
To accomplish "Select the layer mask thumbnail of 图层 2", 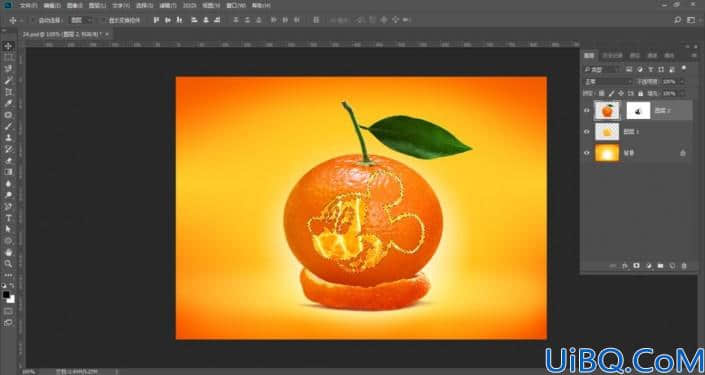I will click(x=638, y=110).
